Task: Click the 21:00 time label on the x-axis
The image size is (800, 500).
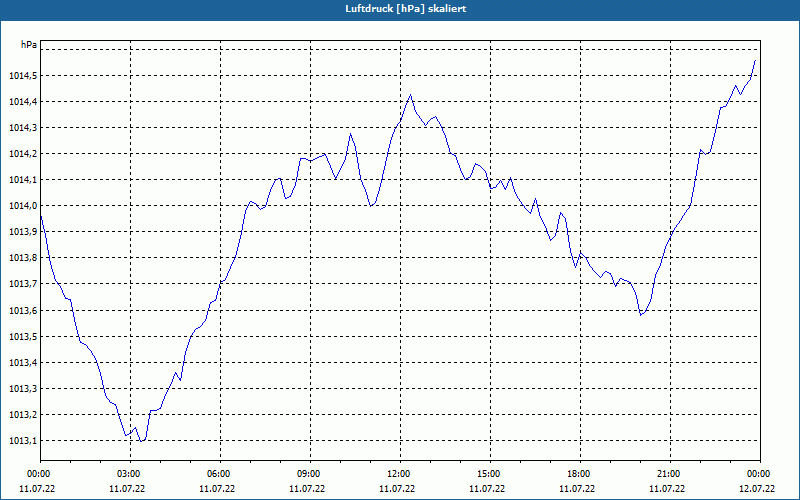Action: [668, 474]
